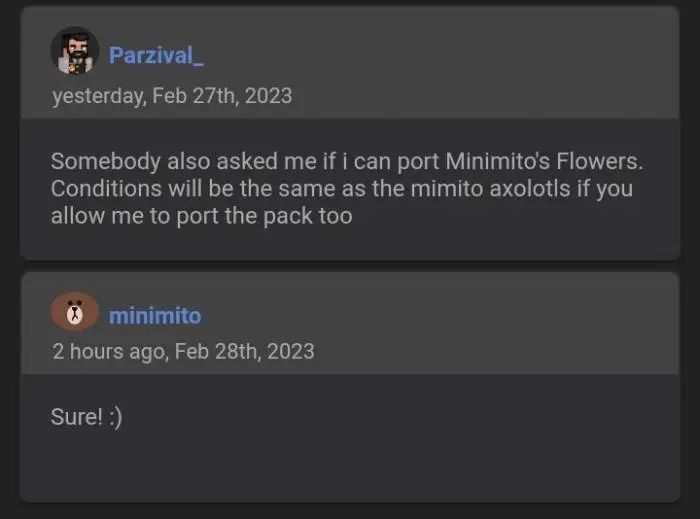Click empty header space right of minimito

coord(450,316)
